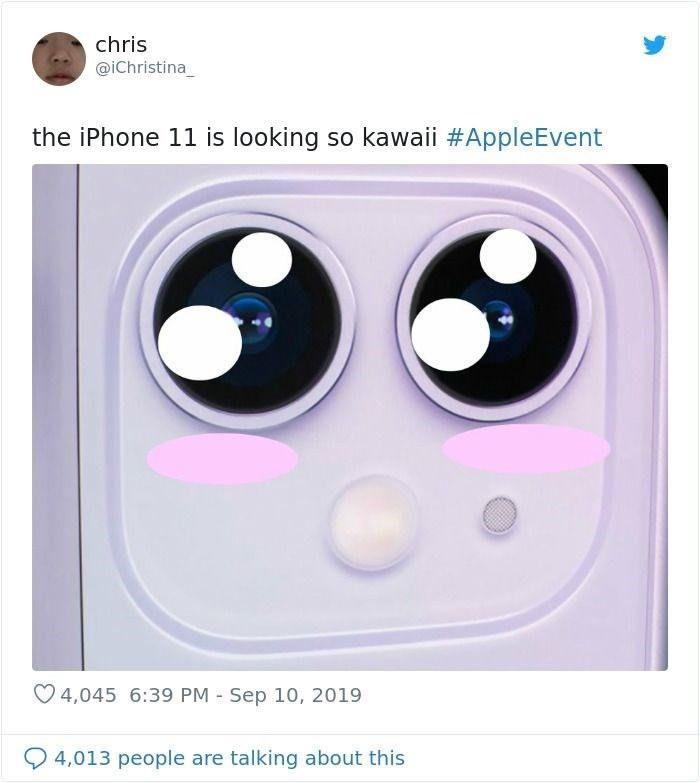Click the left camera lens in photo
The height and width of the screenshot is (783, 700).
[248, 321]
